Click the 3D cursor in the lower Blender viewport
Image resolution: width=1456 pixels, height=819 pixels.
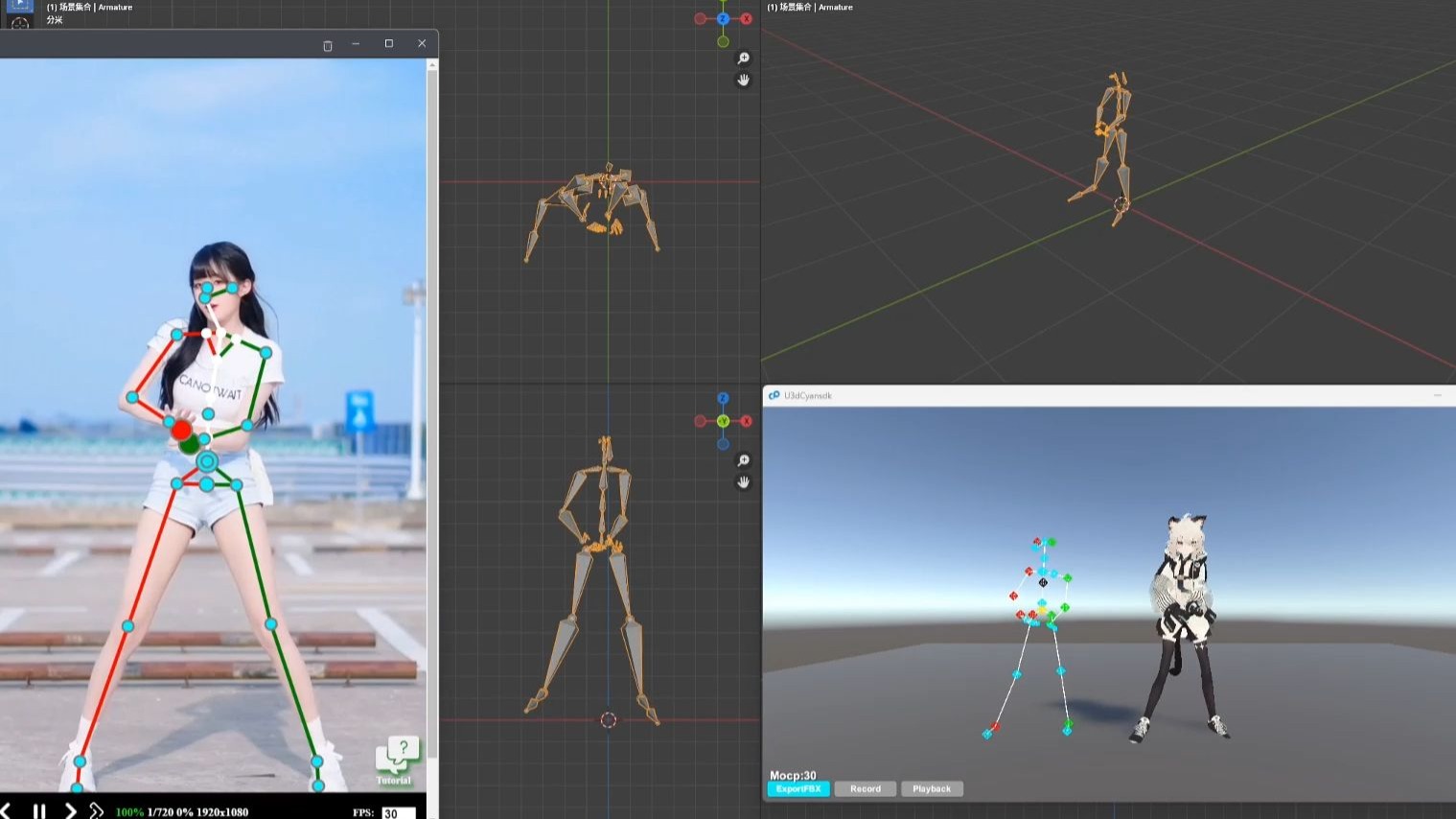click(x=608, y=720)
